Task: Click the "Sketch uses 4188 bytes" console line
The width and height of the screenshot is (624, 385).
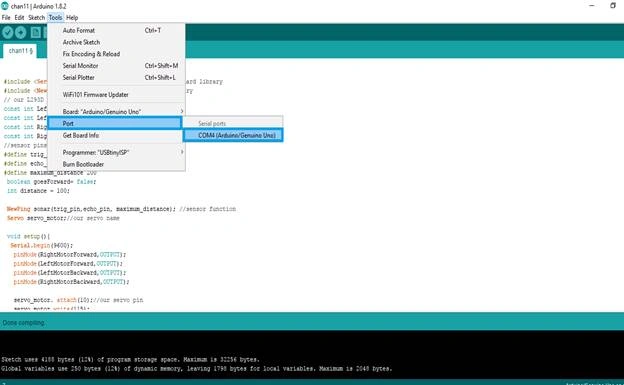Action: (x=130, y=359)
